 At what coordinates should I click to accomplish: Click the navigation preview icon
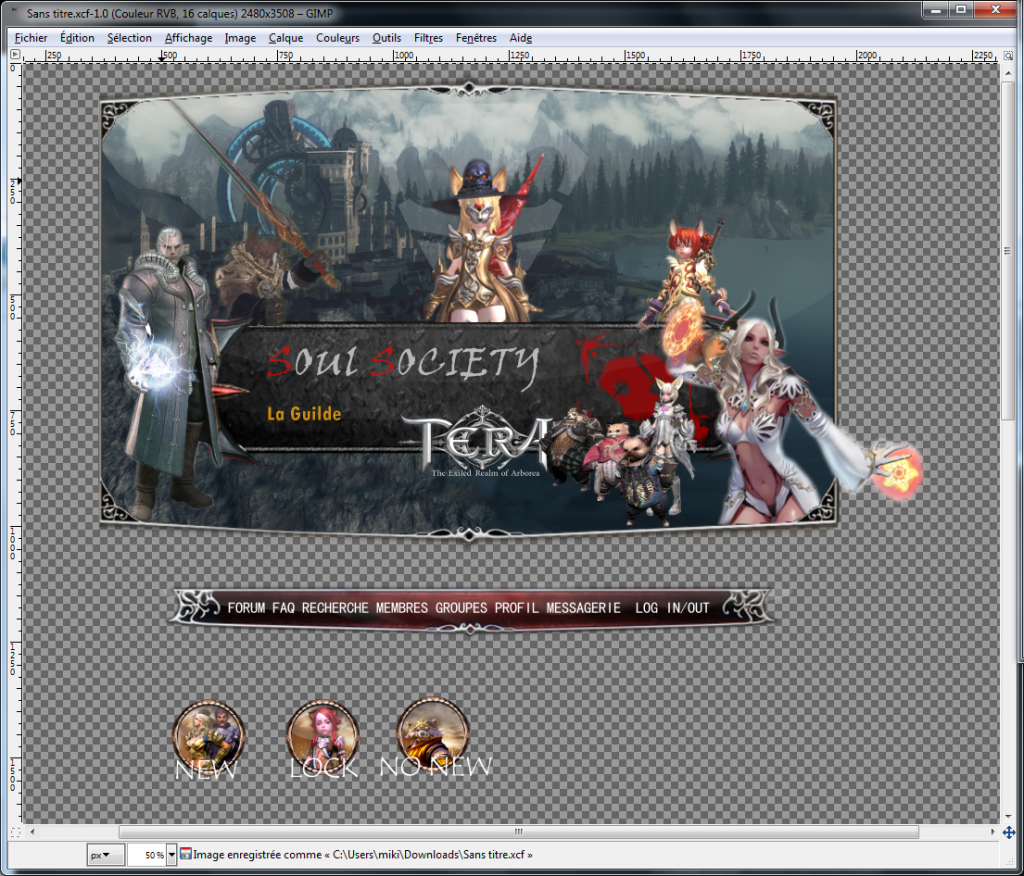(1008, 832)
